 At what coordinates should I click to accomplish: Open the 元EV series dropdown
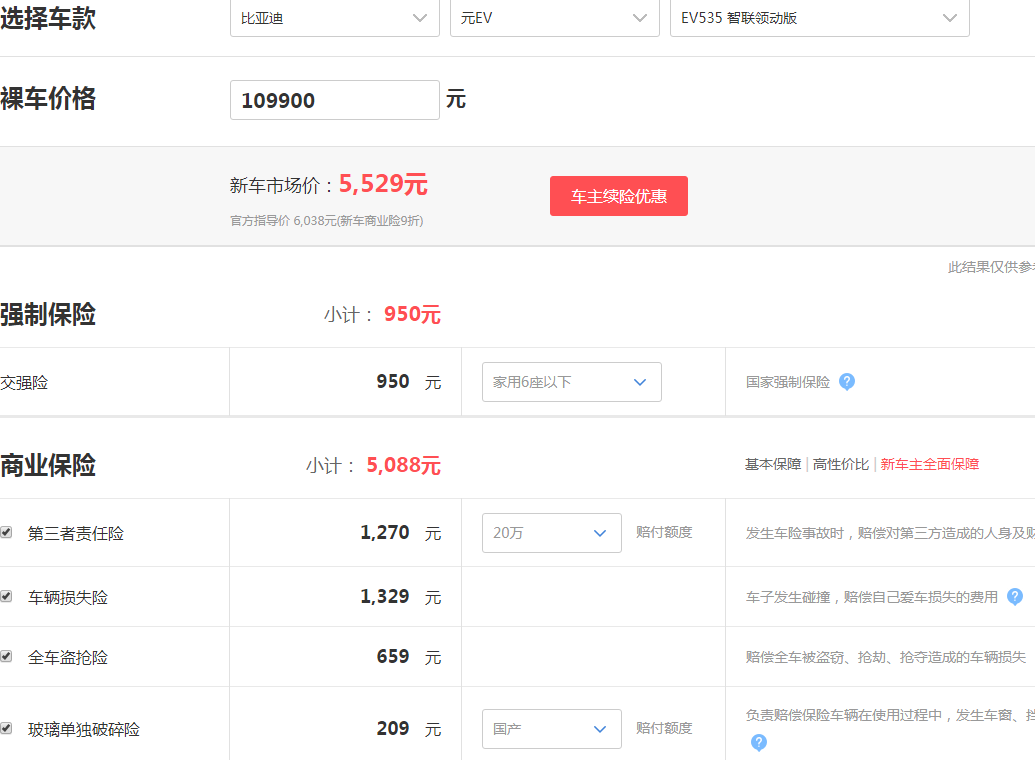[x=554, y=18]
